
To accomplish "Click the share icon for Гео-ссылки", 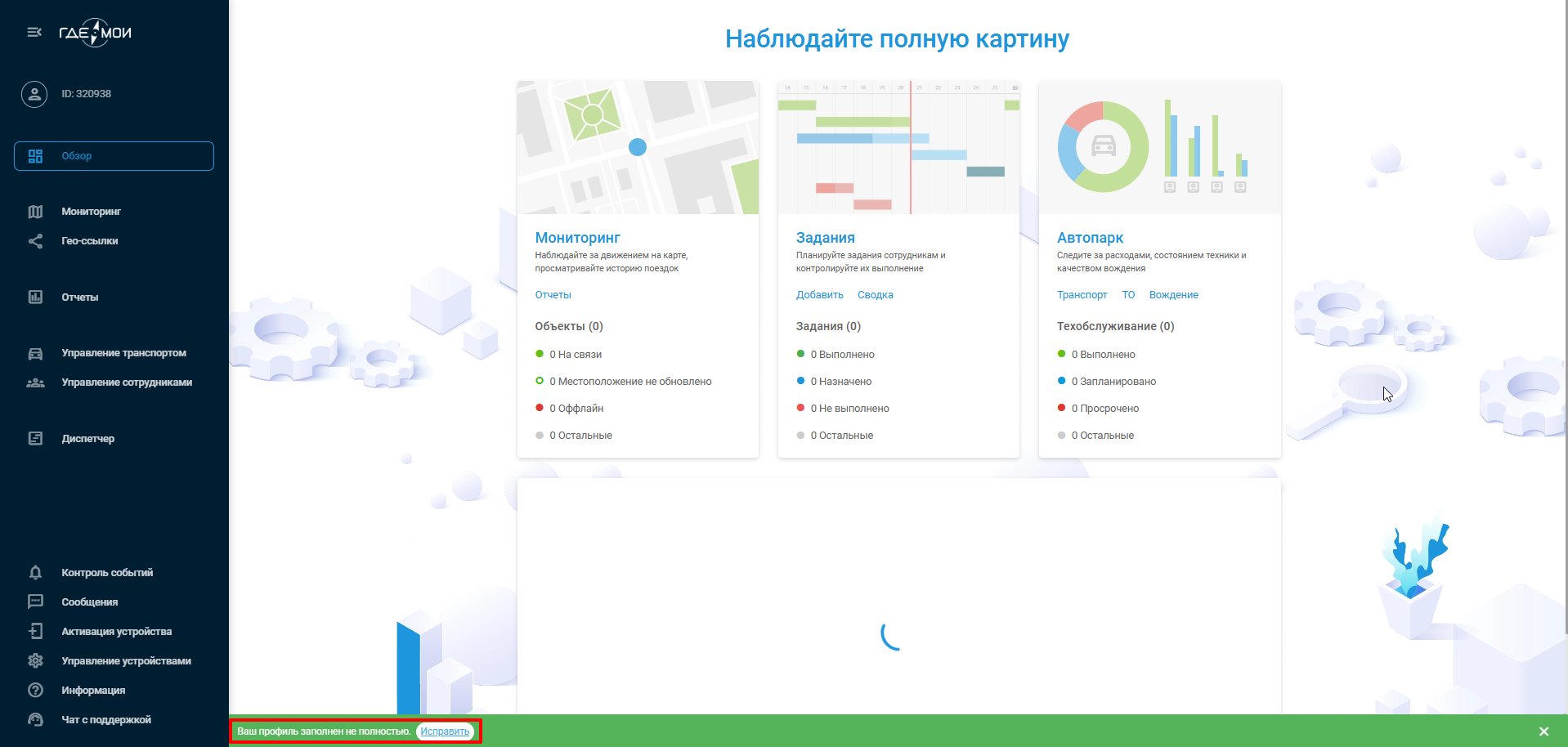I will pos(35,241).
